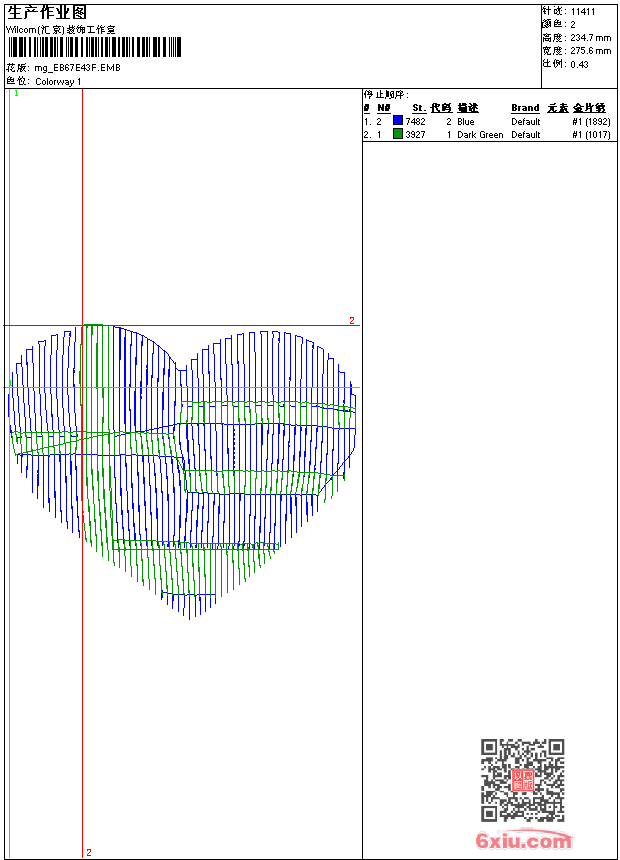Click the 生产作业图 title
The image size is (620, 860).
tap(47, 12)
